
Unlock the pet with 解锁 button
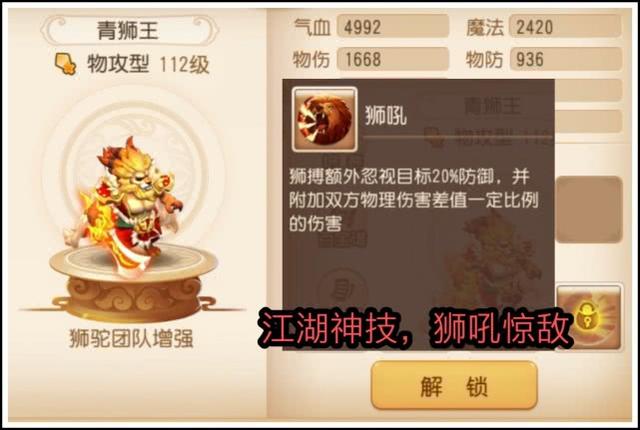tap(454, 385)
